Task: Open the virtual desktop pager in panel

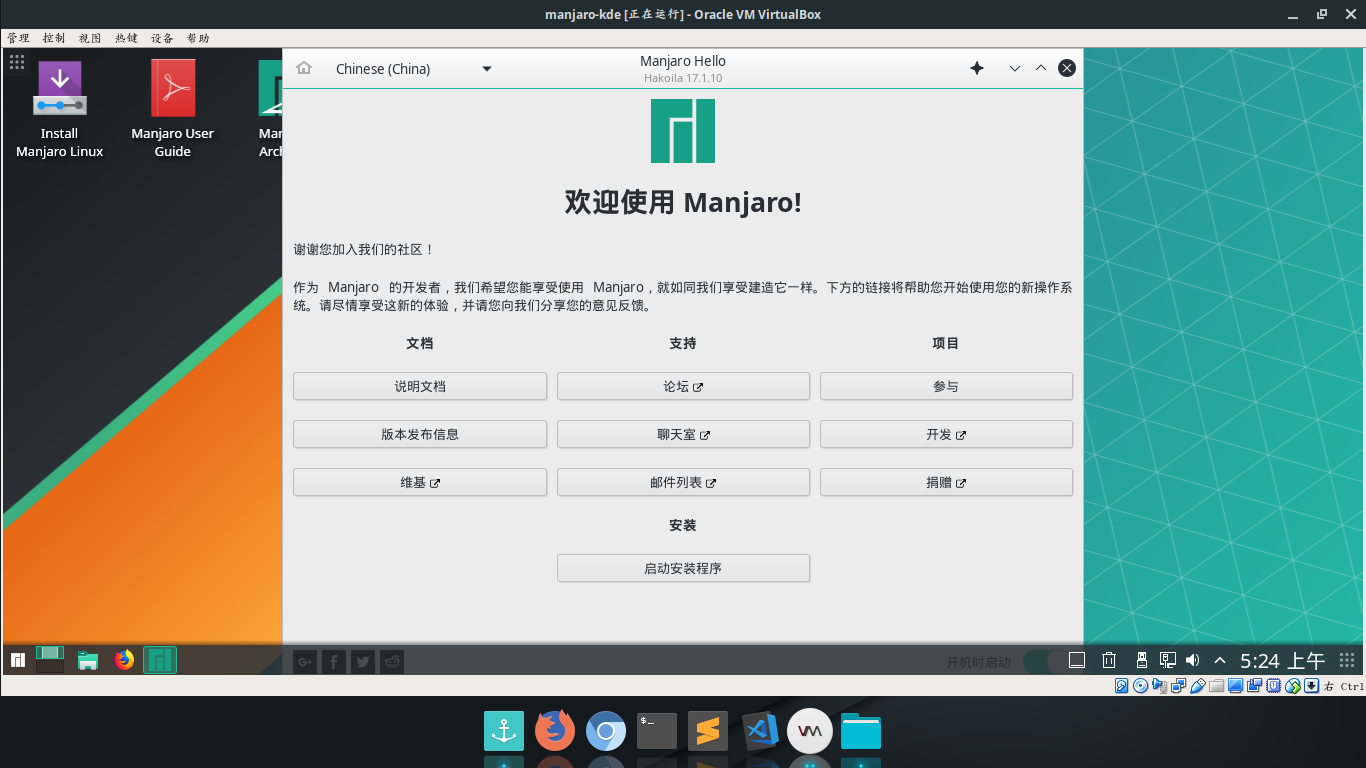Action: point(50,660)
